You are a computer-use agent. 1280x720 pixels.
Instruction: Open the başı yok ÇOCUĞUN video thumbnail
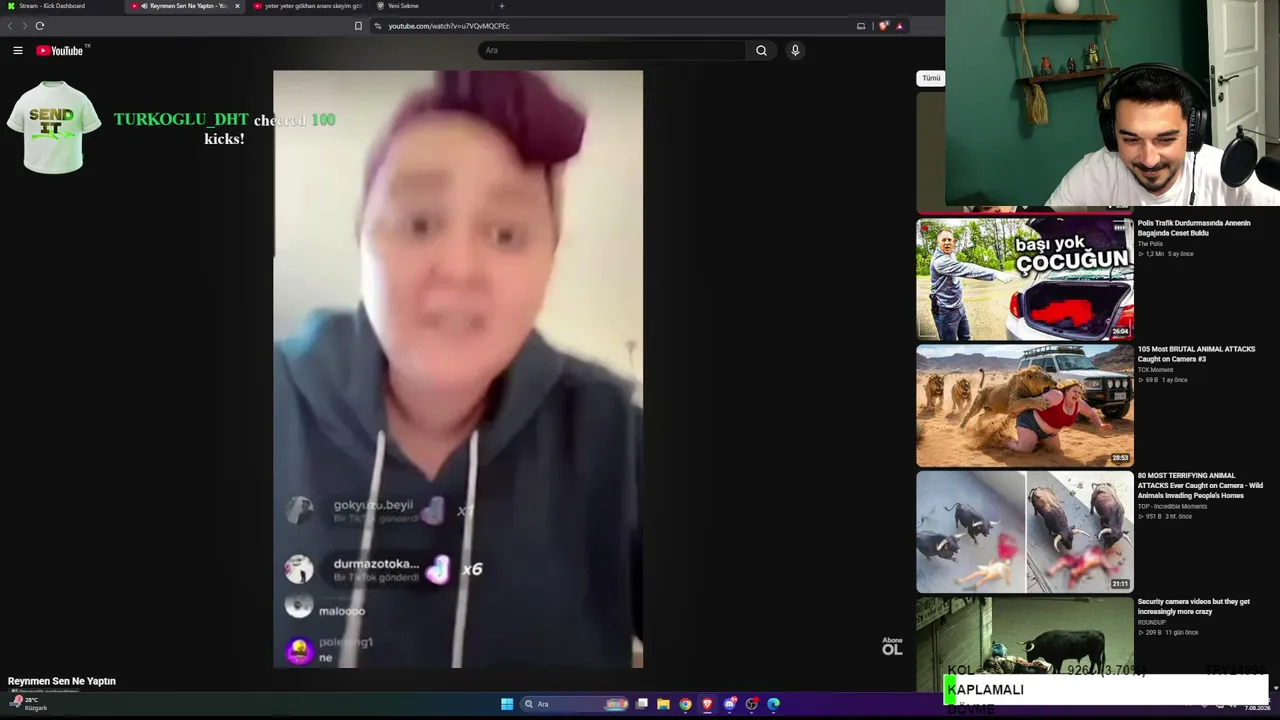(1025, 279)
